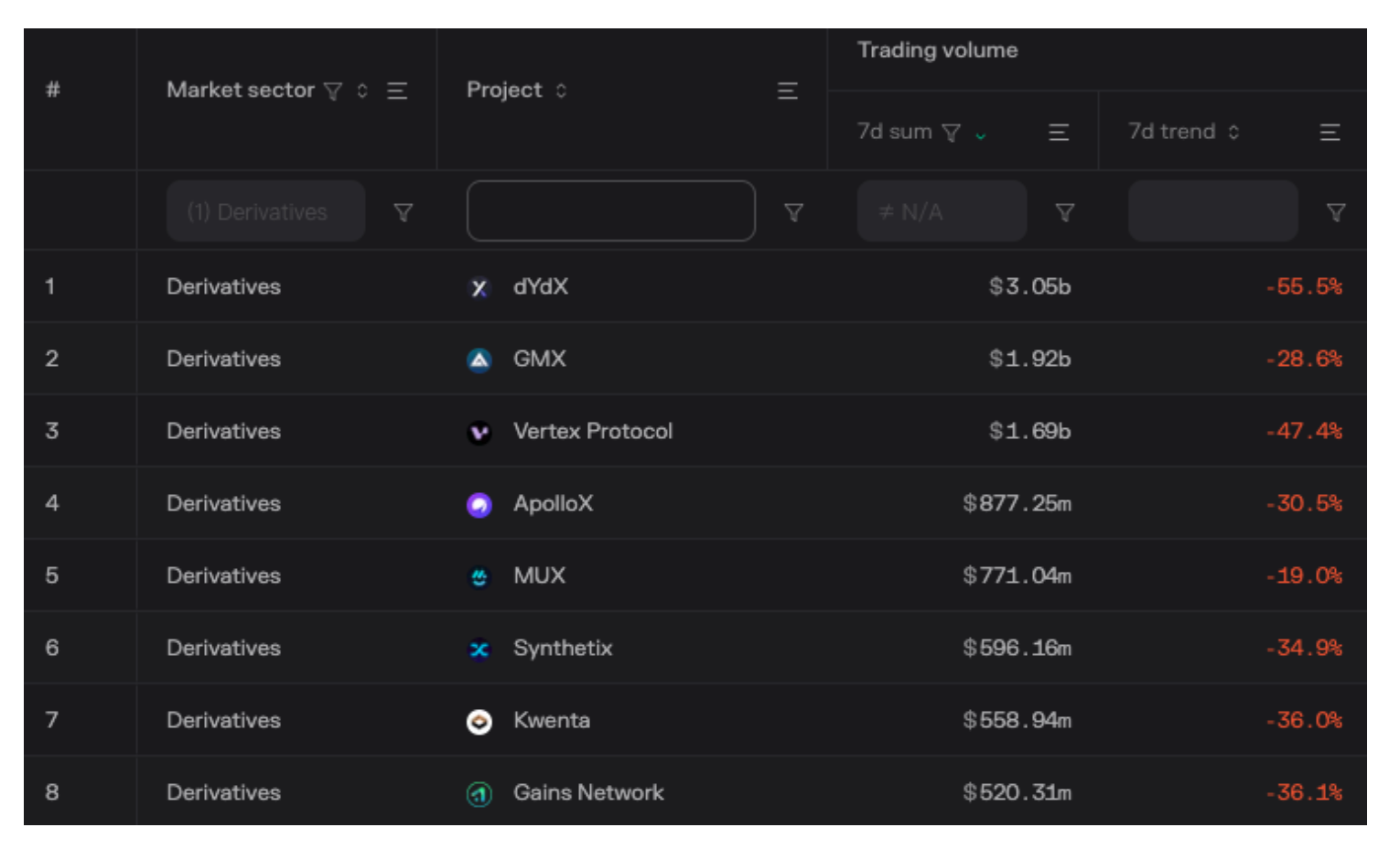Screen dimensions: 1400x849
Task: Open the Project column hamburger menu
Action: point(787,91)
